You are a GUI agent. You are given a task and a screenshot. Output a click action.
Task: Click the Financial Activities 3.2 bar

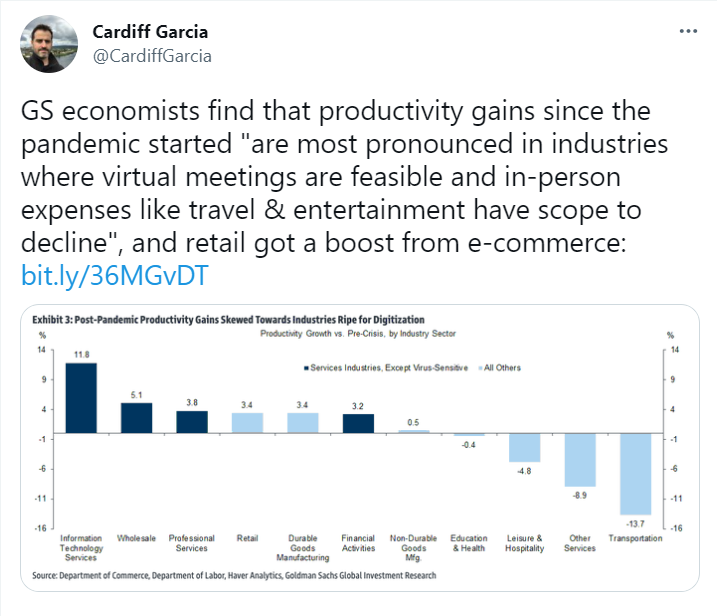tap(358, 422)
